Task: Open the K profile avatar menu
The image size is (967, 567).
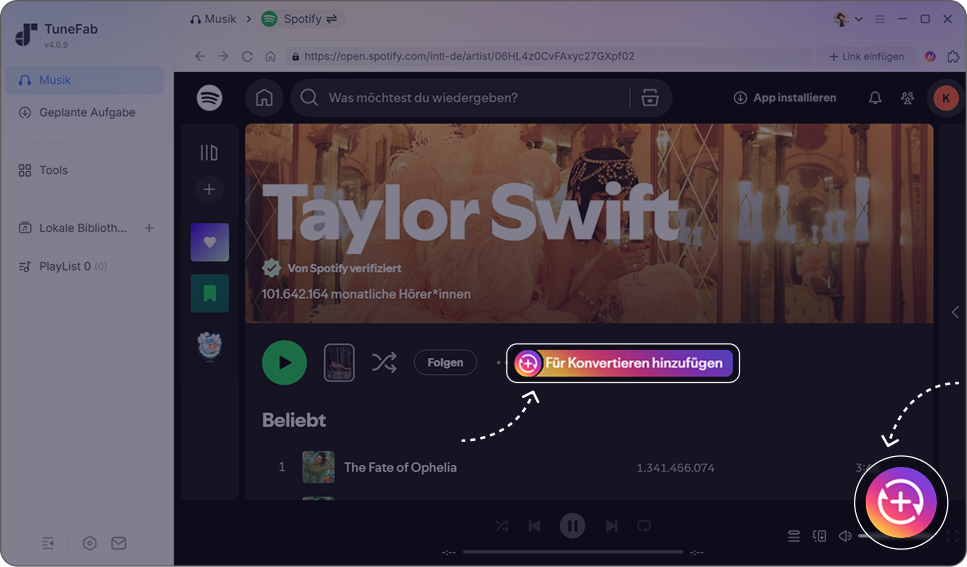Action: pyautogui.click(x=946, y=97)
